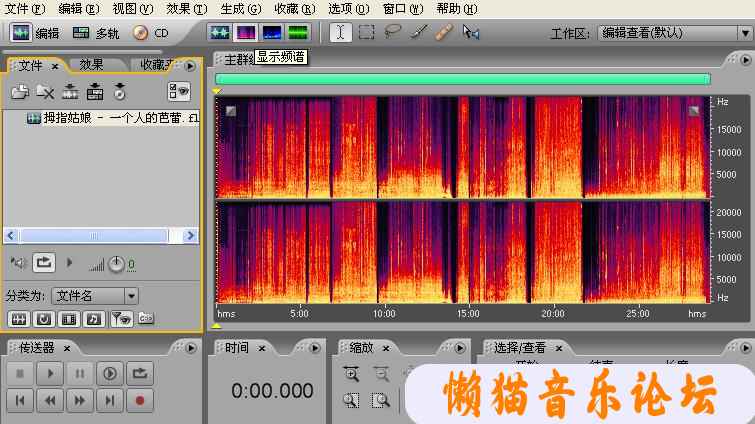Toggle show video files filter
The image size is (755, 424).
tap(69, 319)
